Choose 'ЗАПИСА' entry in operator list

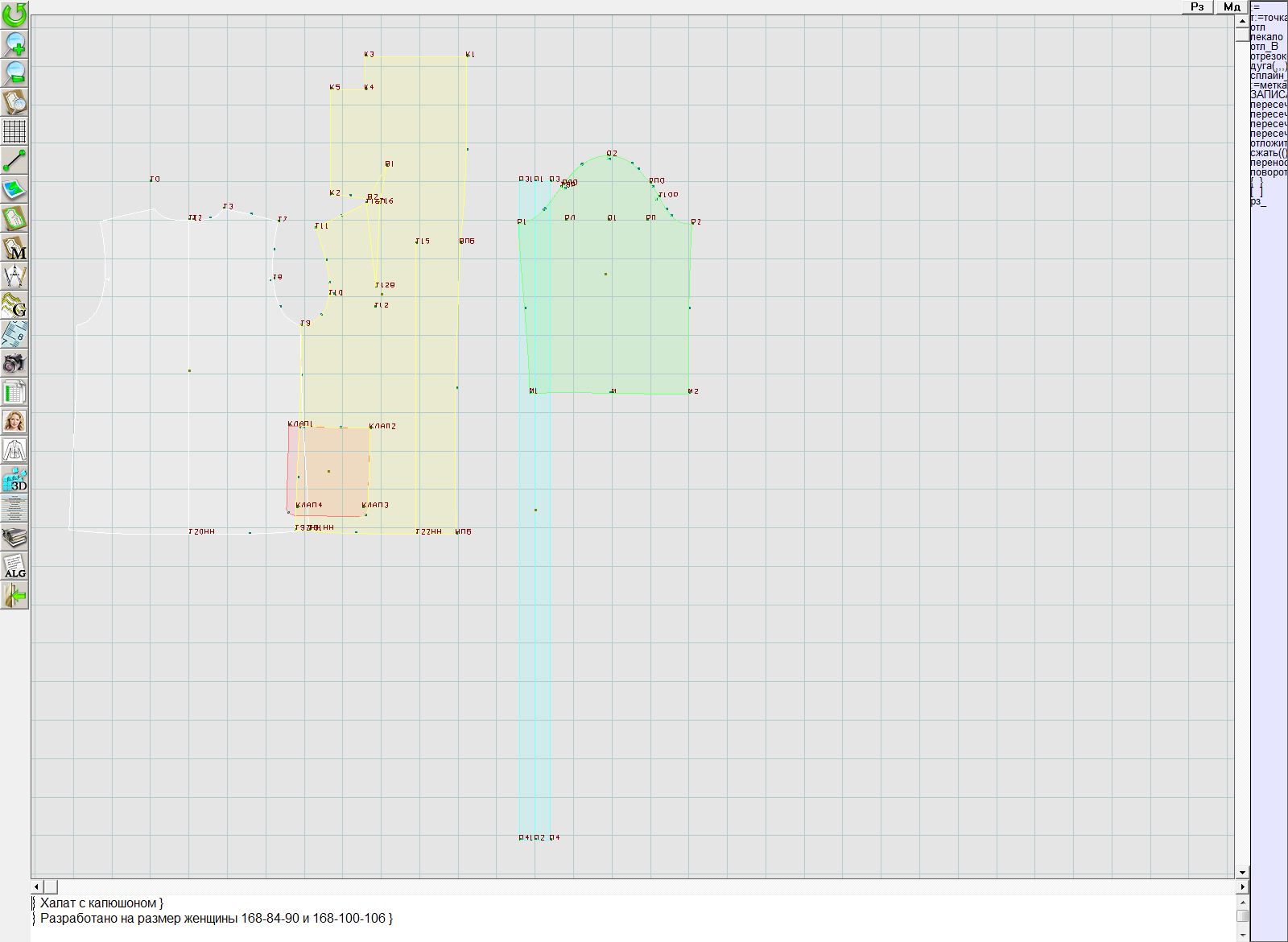[1268, 95]
